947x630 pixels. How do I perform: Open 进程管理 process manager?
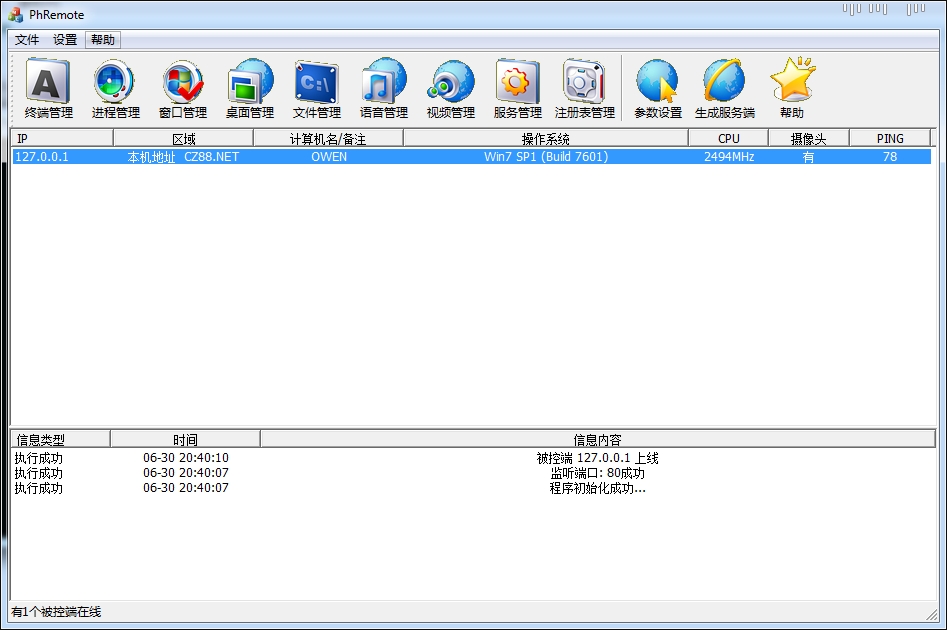(115, 88)
